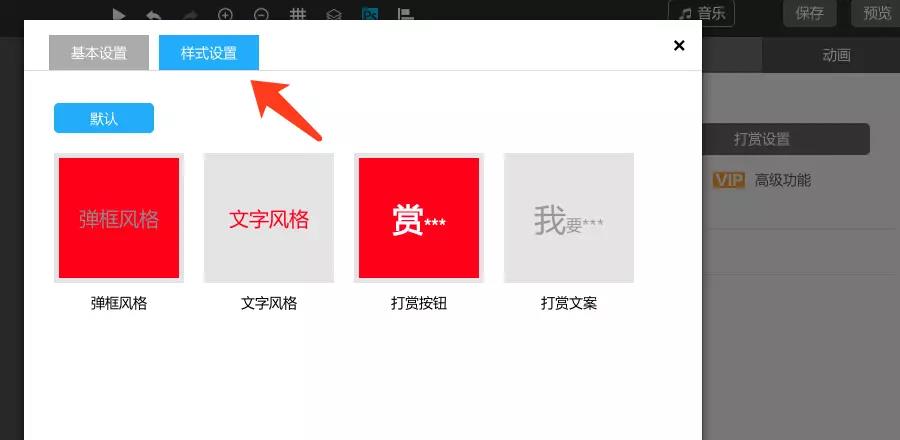
Task: Click the zoom in plus icon
Action: point(226,14)
